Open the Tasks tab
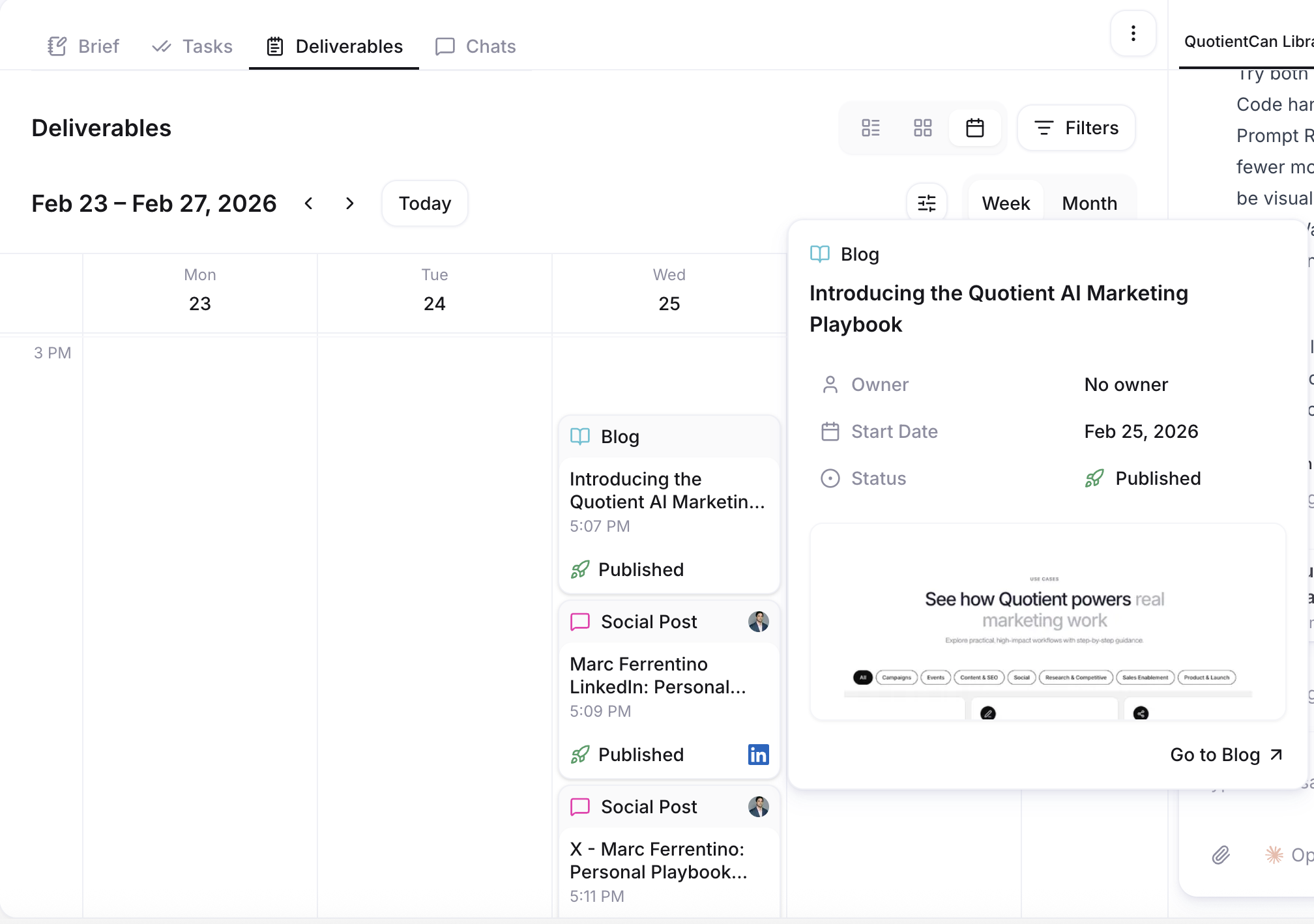This screenshot has width=1314, height=924. [192, 46]
